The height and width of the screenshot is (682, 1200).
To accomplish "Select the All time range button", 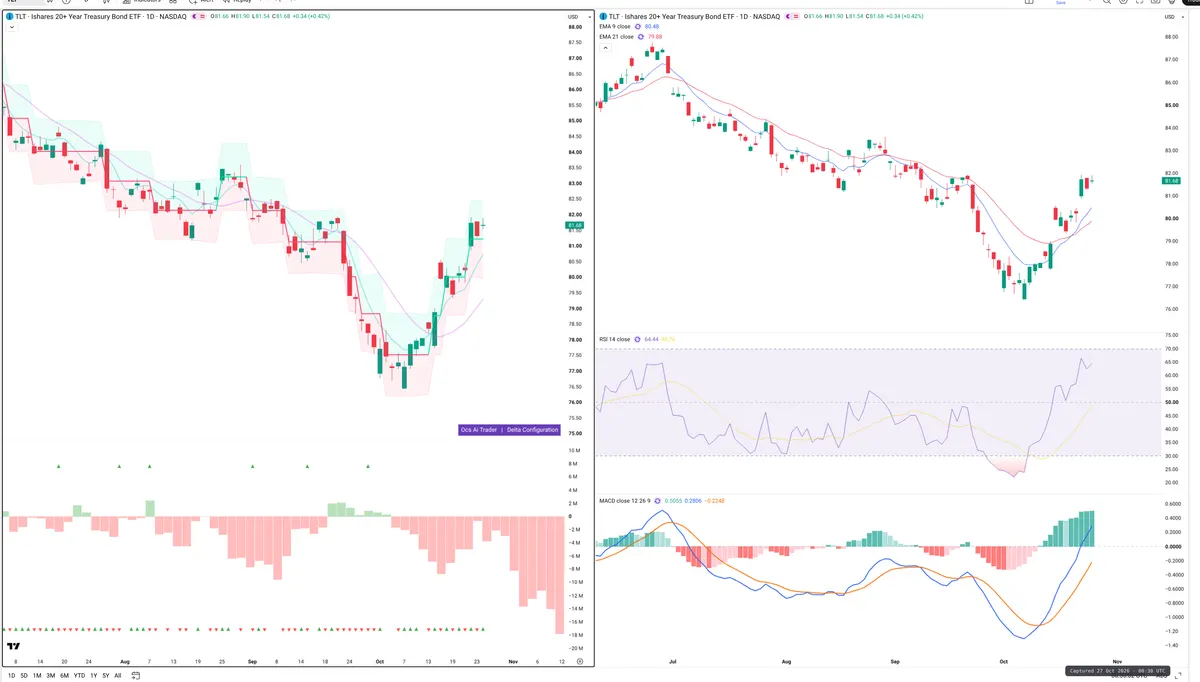I will 118,676.
